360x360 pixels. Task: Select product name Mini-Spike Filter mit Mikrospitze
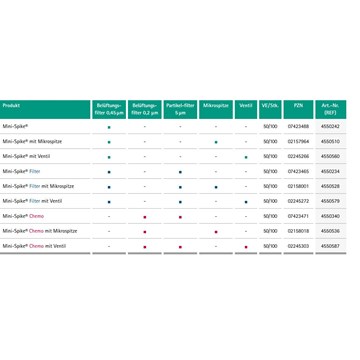[x=38, y=186]
